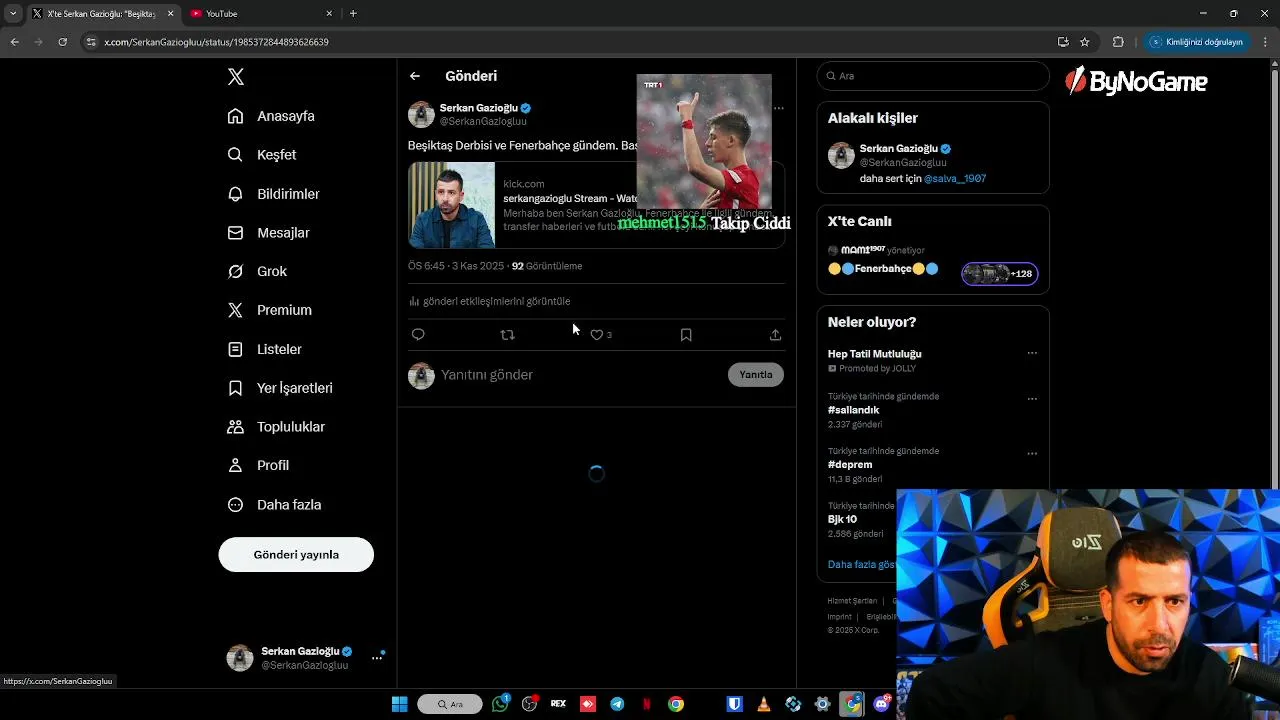Click the install app icon in address bar
The height and width of the screenshot is (720, 1280).
(x=1063, y=42)
